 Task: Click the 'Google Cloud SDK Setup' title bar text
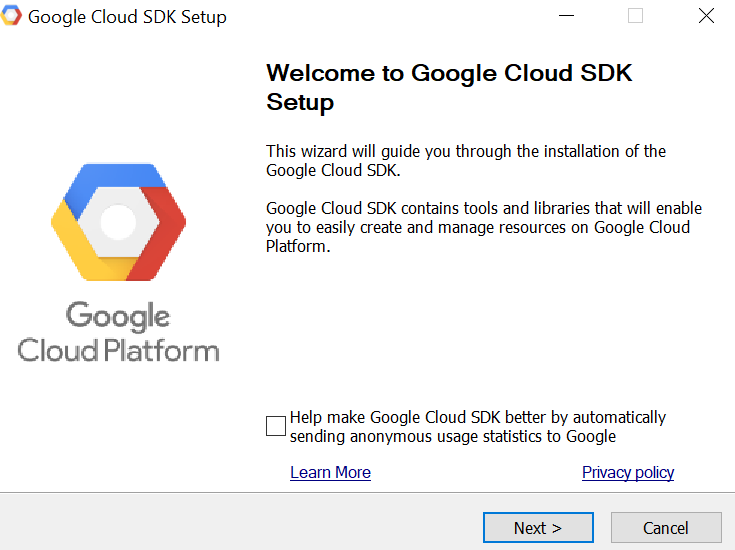click(x=127, y=17)
